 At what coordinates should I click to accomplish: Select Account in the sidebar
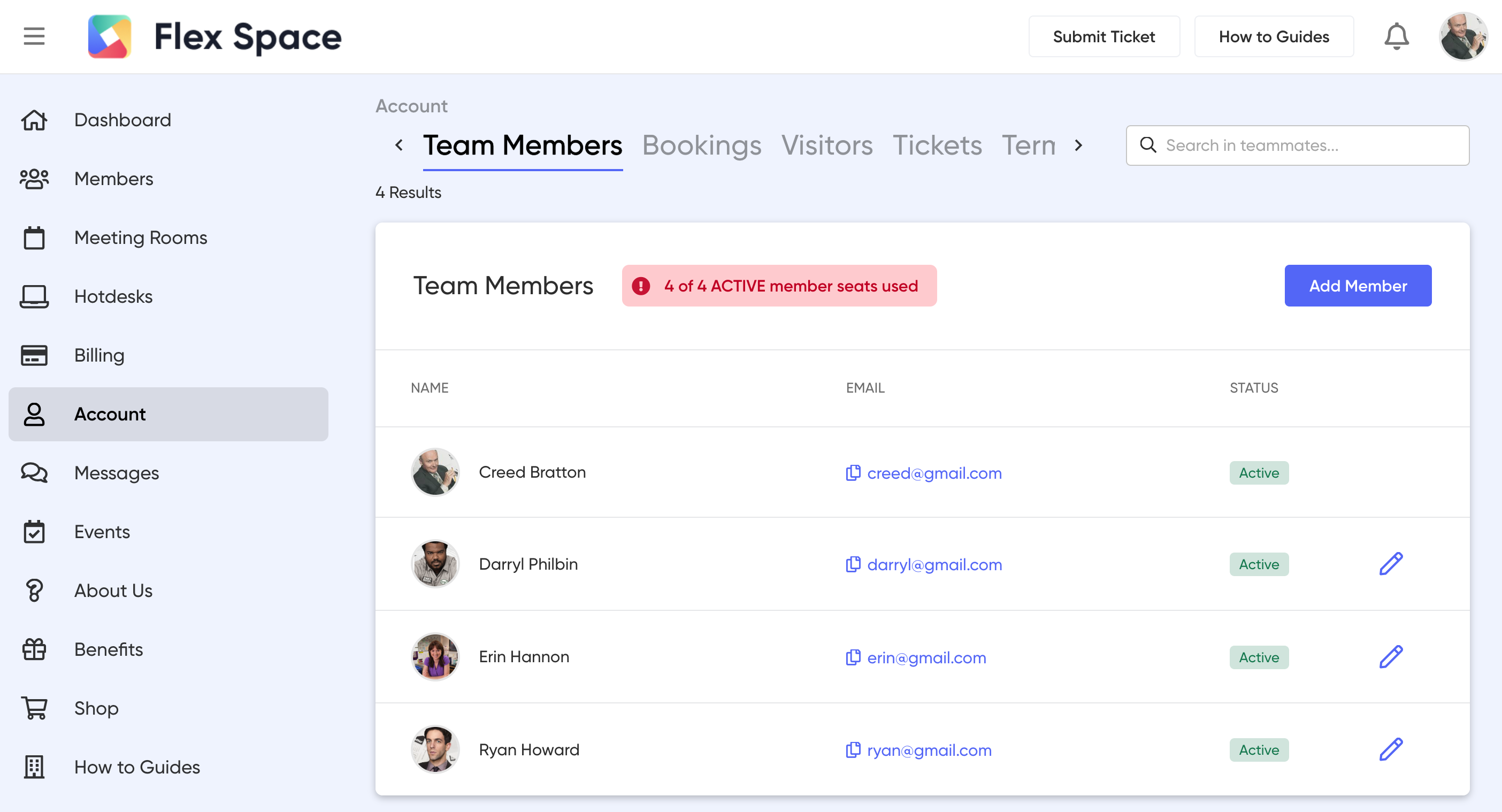[x=168, y=415]
